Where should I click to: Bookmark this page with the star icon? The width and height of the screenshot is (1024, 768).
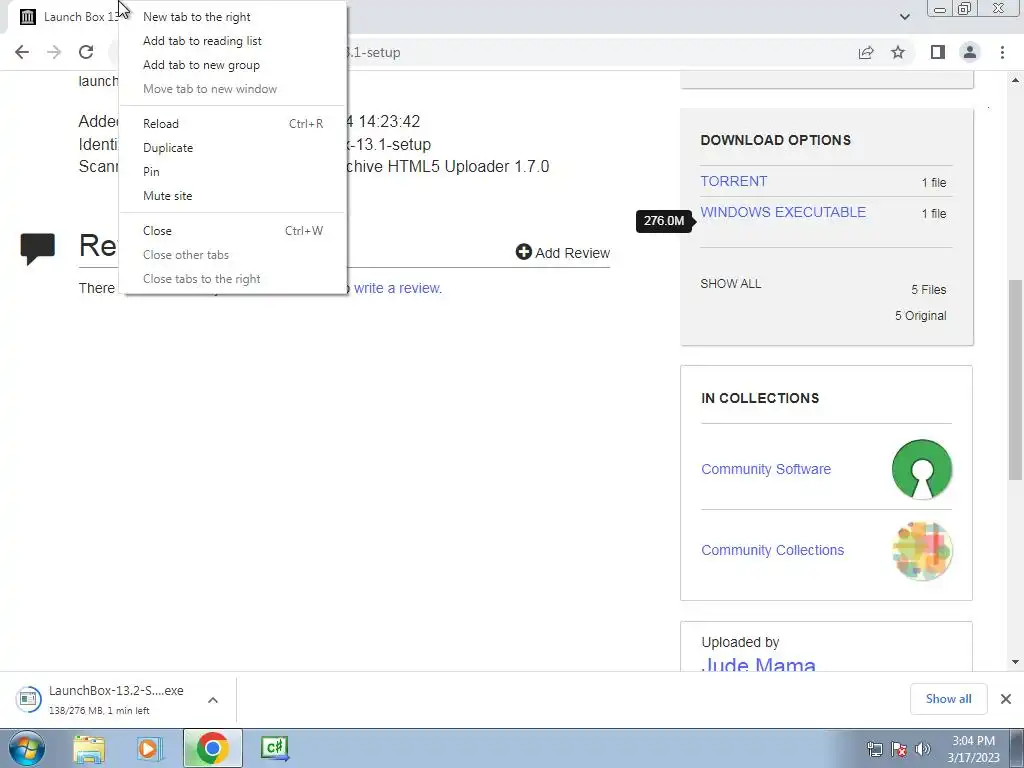tap(898, 52)
